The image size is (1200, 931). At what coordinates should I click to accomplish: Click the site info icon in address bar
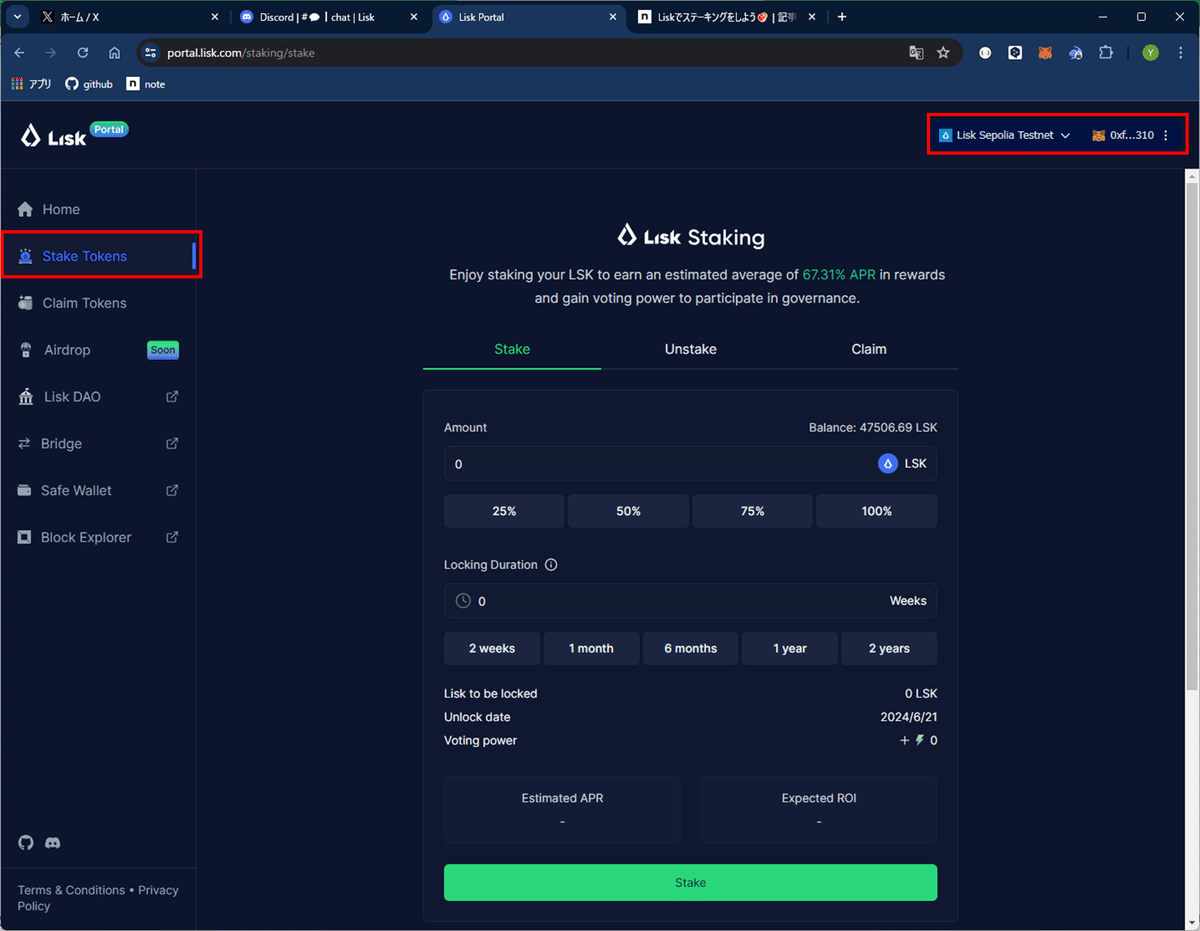tap(151, 52)
